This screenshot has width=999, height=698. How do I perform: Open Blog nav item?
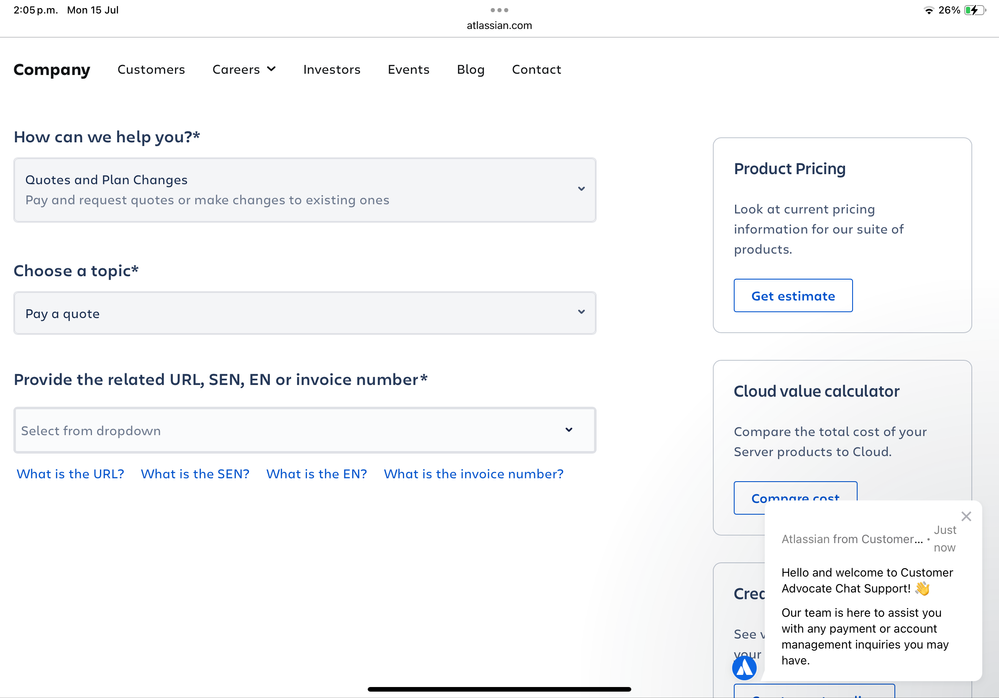pyautogui.click(x=470, y=69)
